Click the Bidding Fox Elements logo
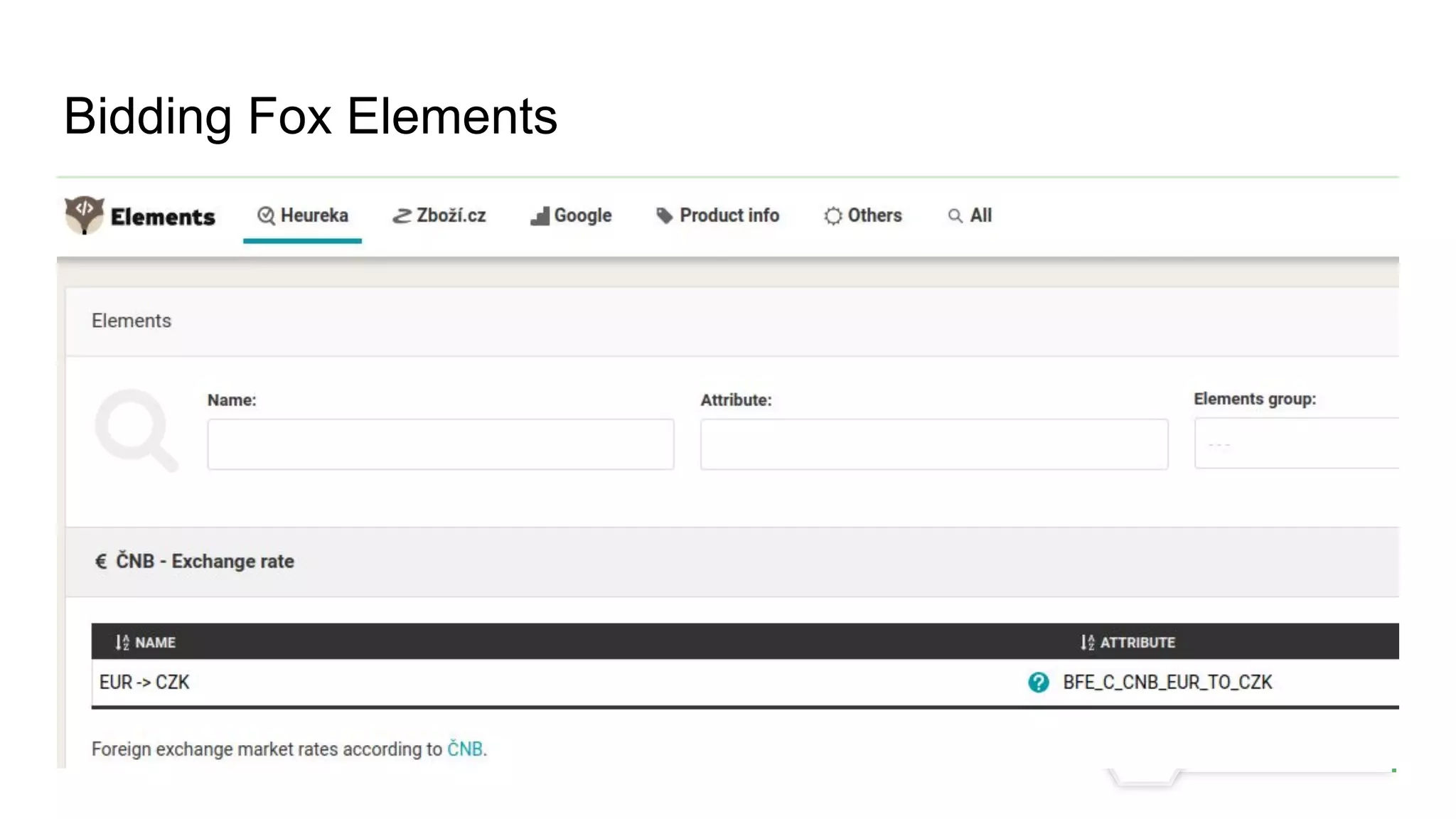This screenshot has width=1456, height=819. (140, 215)
